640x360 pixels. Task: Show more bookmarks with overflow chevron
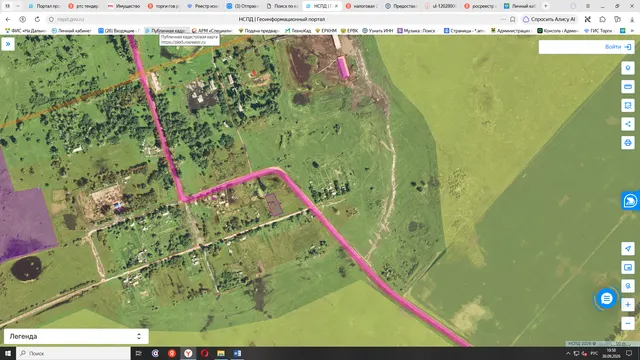click(x=632, y=31)
